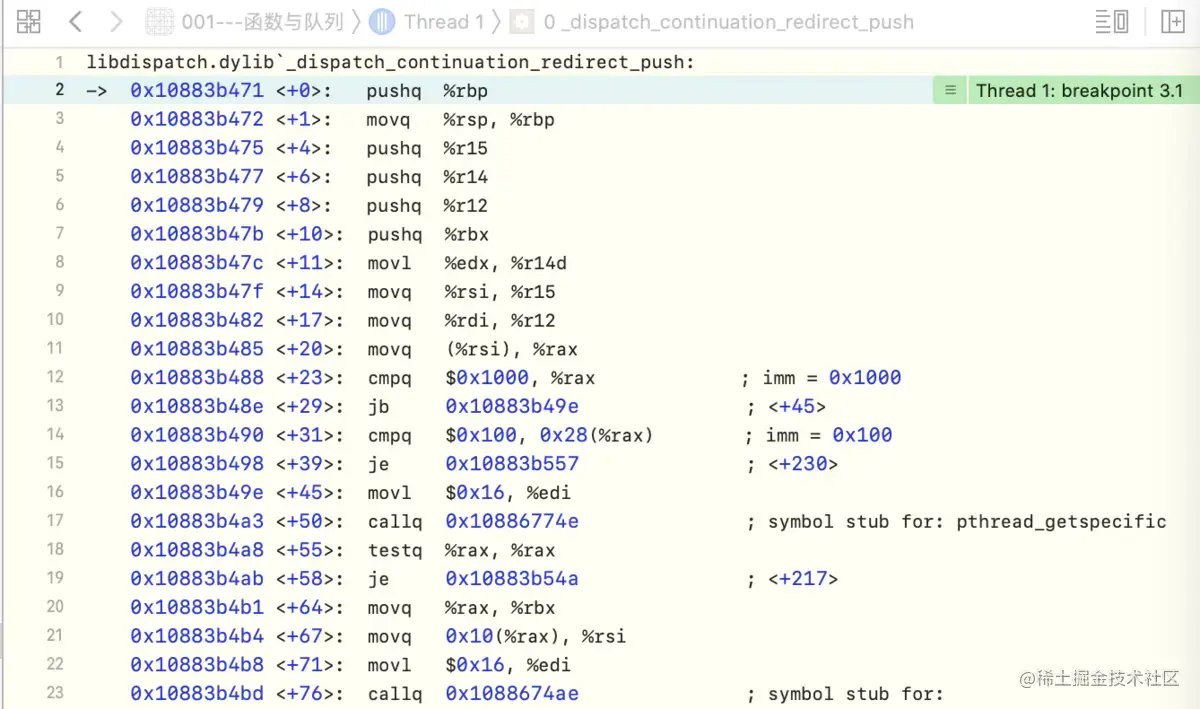Add a new editor pane
This screenshot has height=709, width=1200.
click(1172, 21)
